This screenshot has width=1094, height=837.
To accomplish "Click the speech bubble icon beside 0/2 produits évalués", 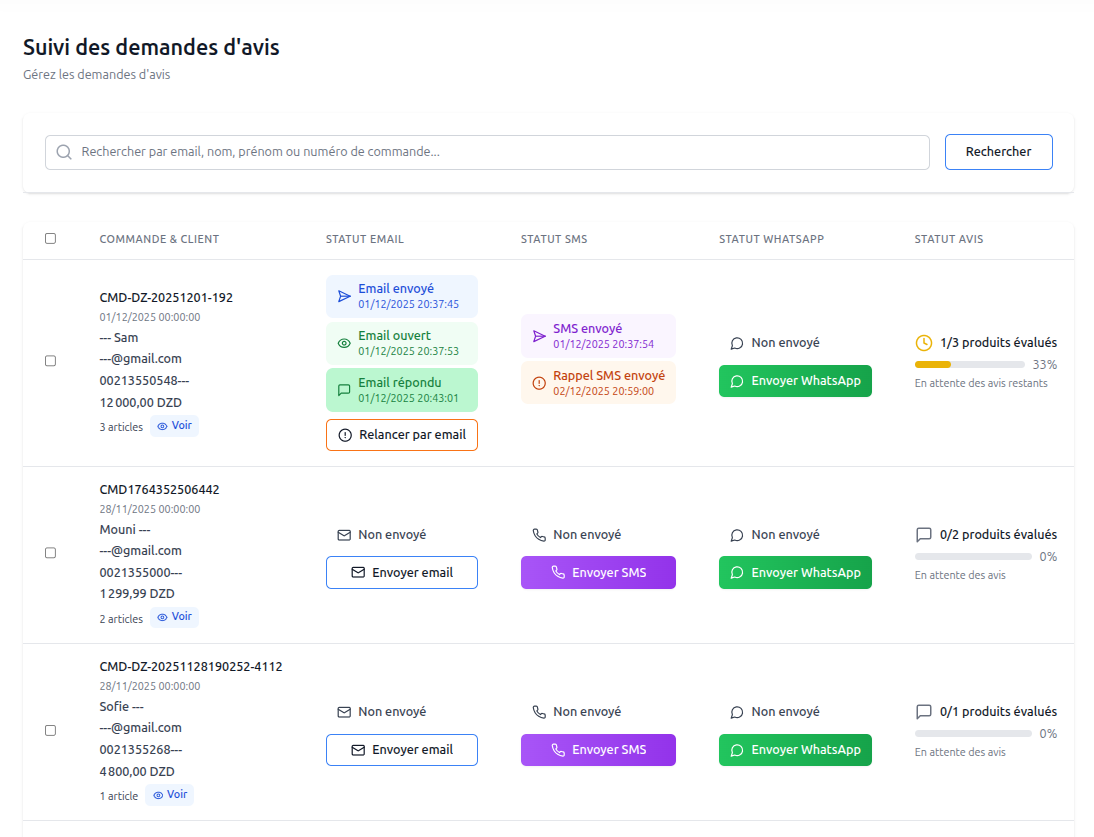I will pos(923,534).
